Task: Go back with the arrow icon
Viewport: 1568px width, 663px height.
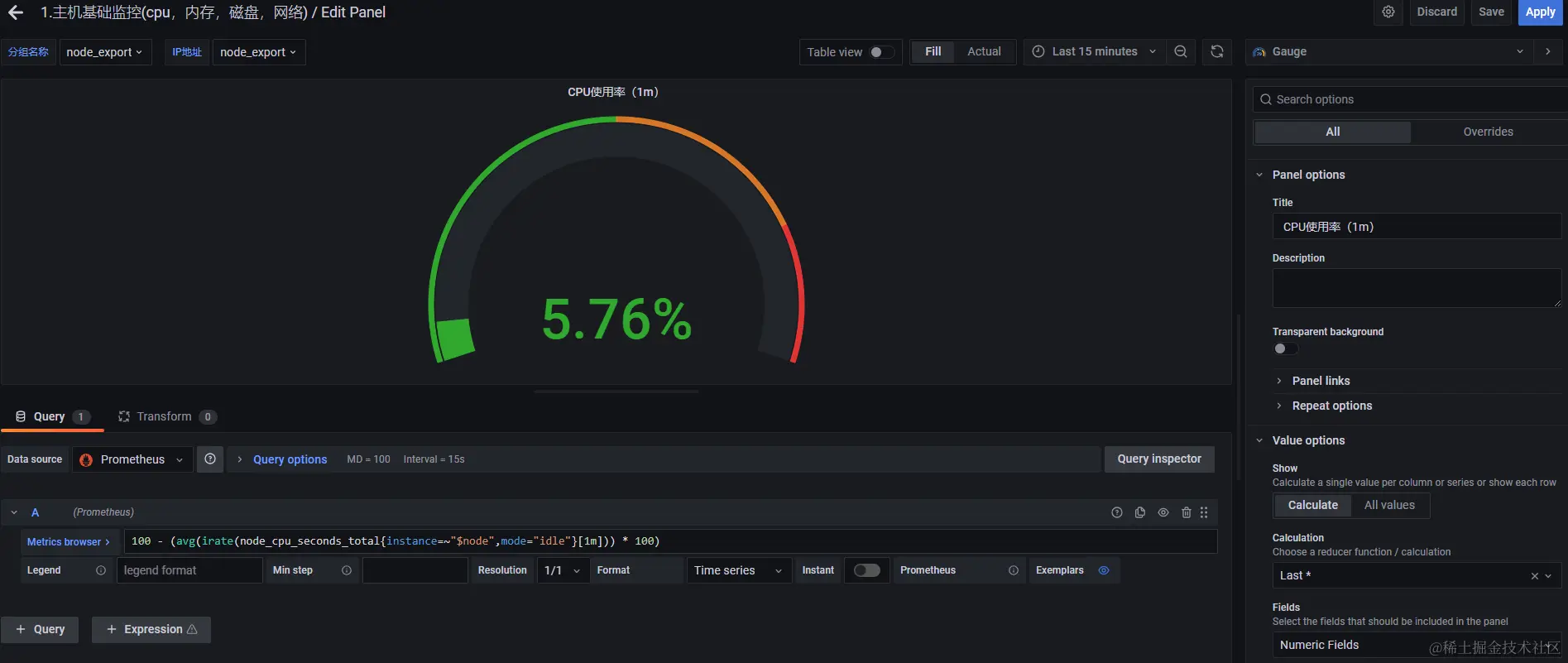Action: click(x=16, y=12)
